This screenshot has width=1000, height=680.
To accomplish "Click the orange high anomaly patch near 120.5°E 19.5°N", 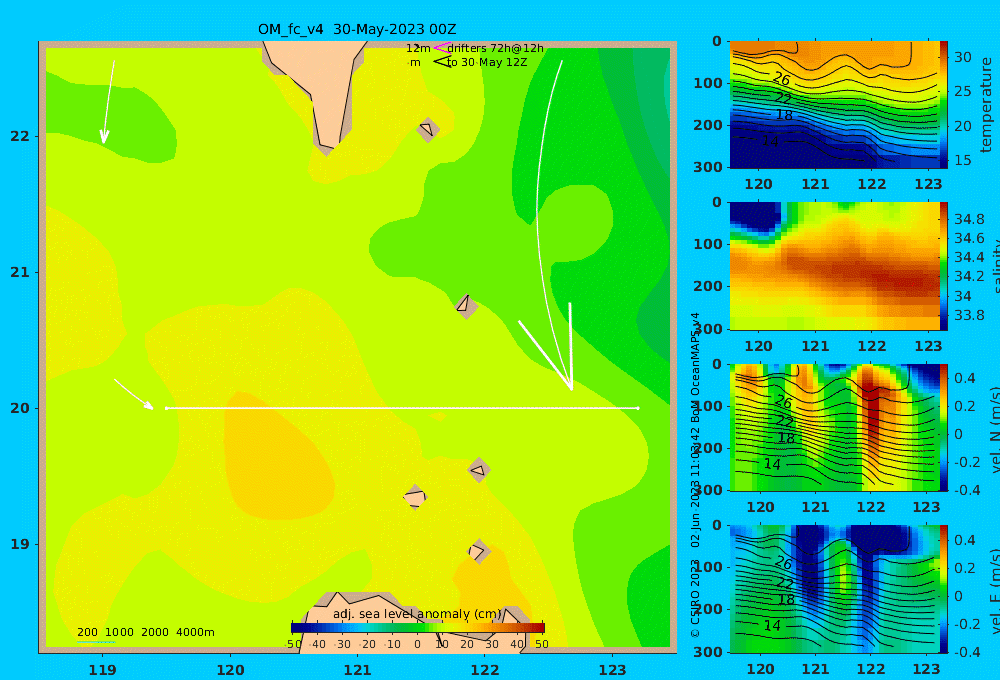I will 278,456.
